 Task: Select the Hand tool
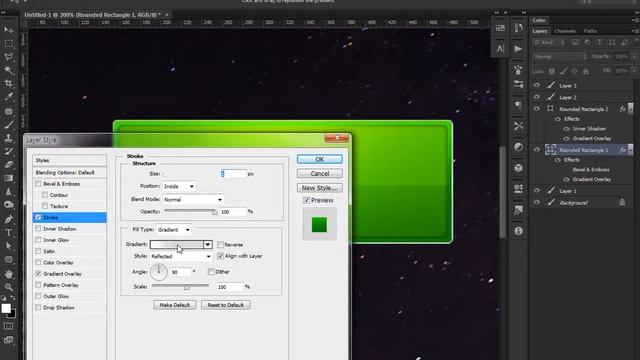coord(9,274)
